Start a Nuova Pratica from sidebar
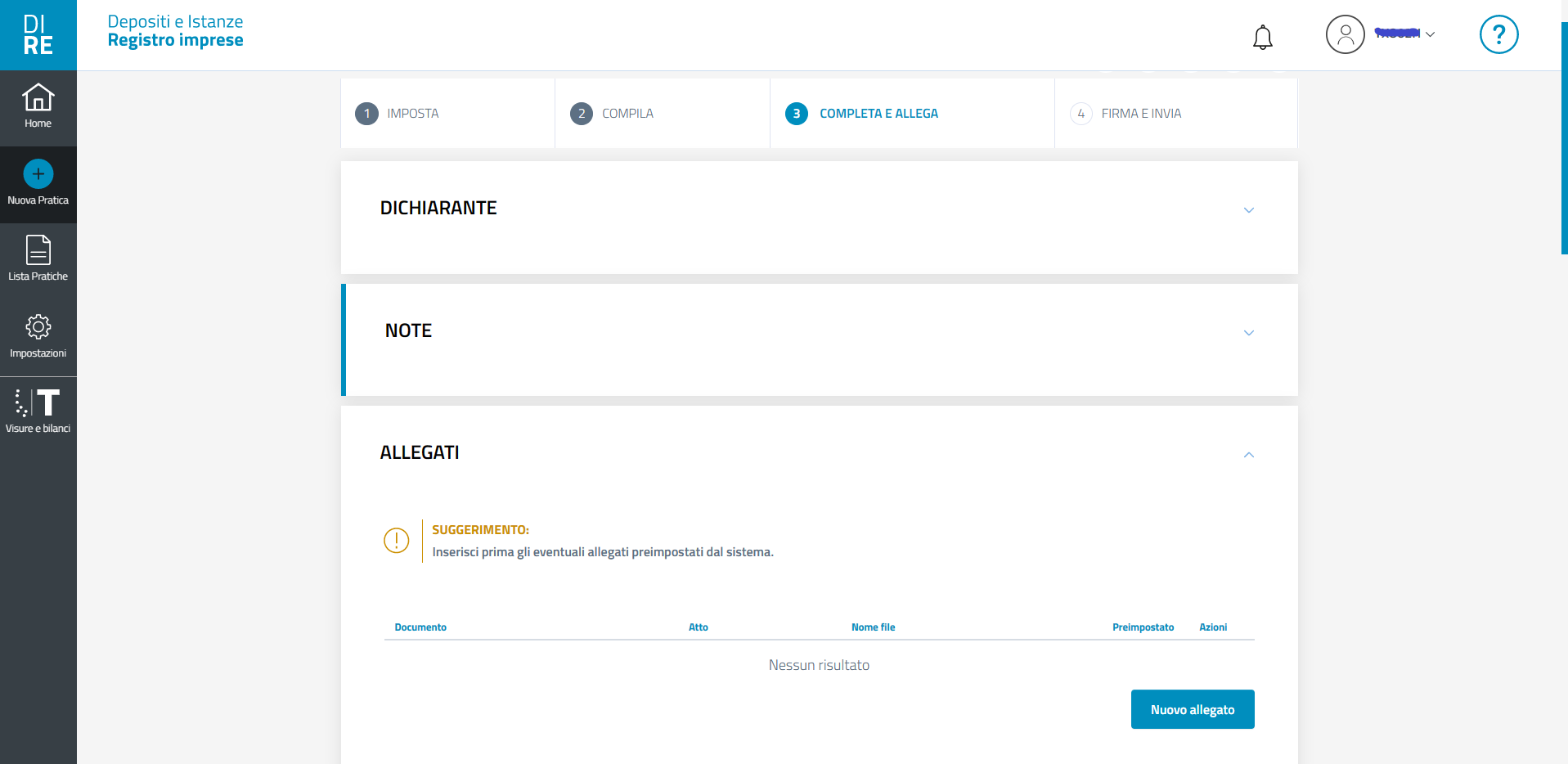Image resolution: width=1568 pixels, height=764 pixels. click(38, 183)
